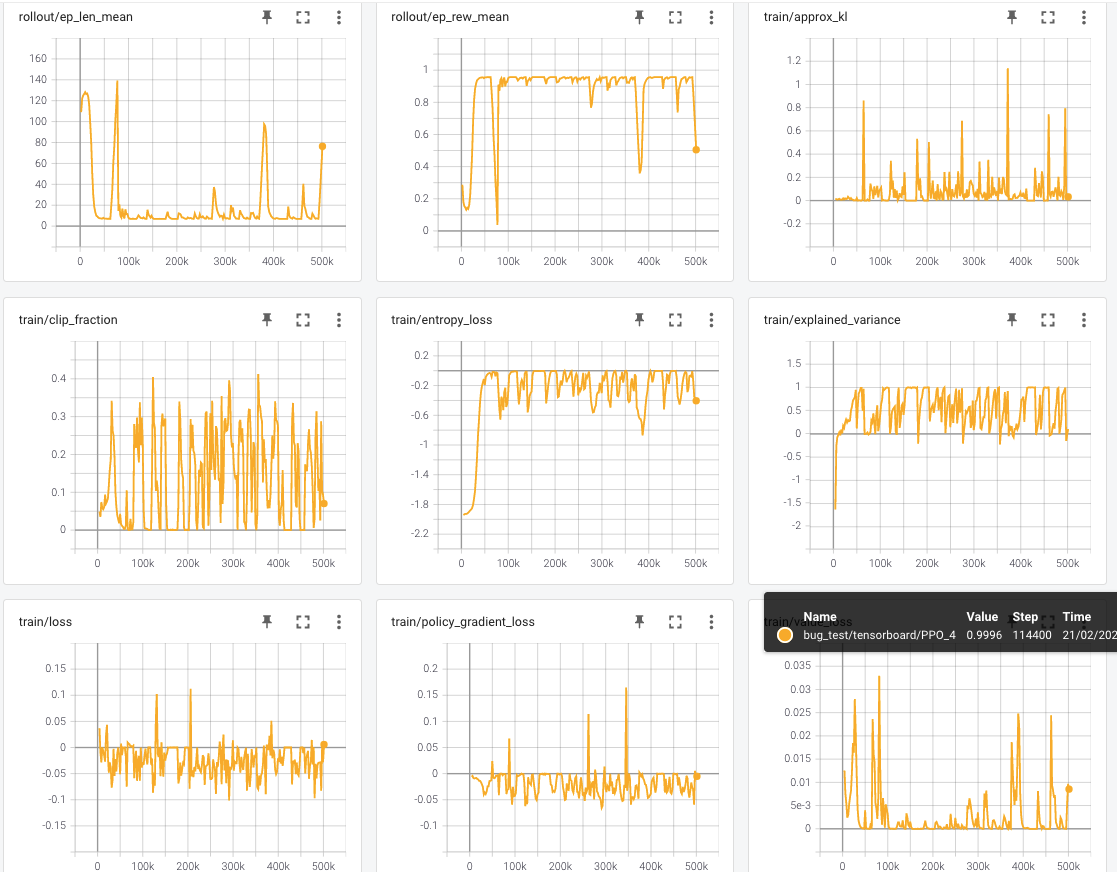The height and width of the screenshot is (872, 1117).
Task: Click run name bug_test/tensorboard/PPO_4 in tooltip
Action: [x=879, y=635]
